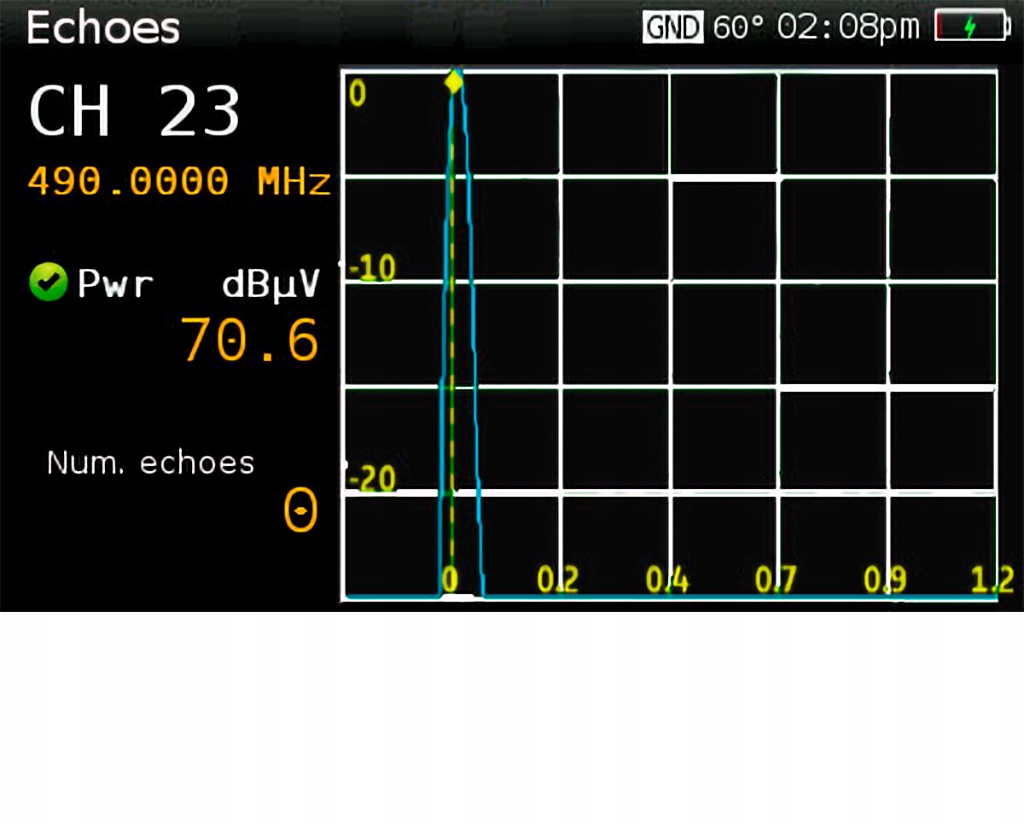This screenshot has width=1024, height=825.
Task: Select the CH 23 channel label
Action: click(135, 111)
